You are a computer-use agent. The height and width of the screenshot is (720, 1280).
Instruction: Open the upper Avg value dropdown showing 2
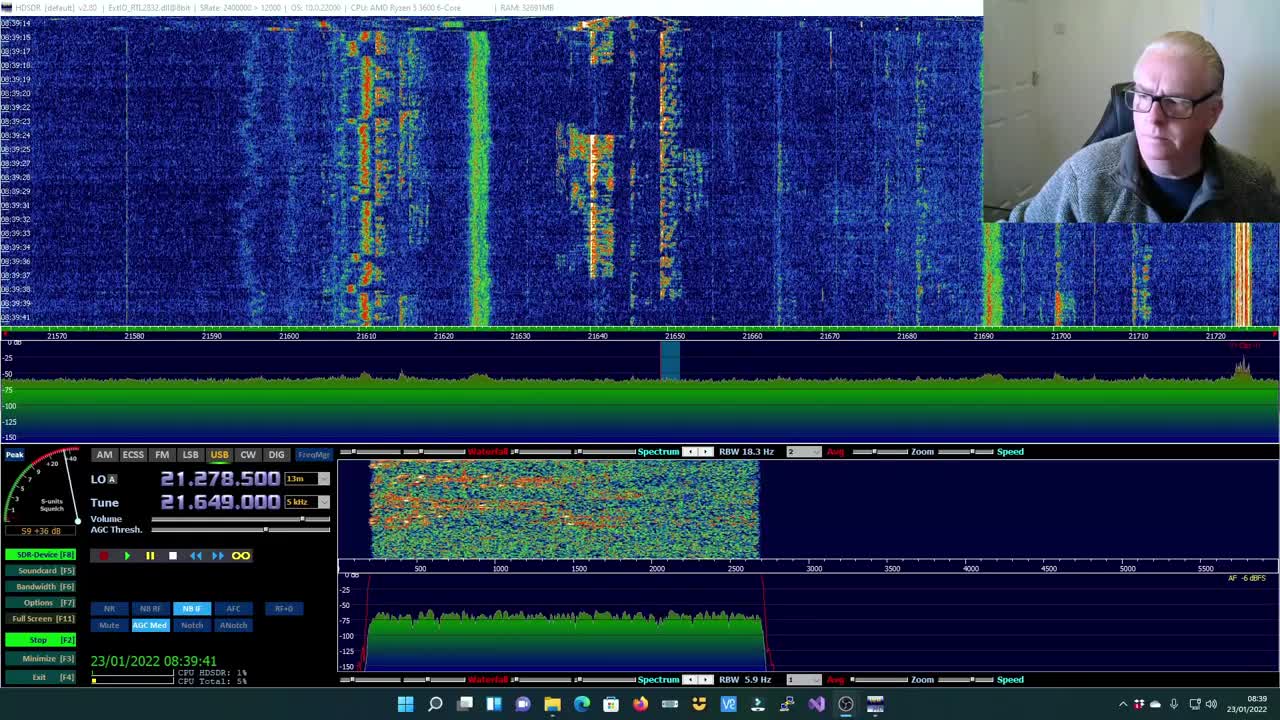[x=803, y=452]
